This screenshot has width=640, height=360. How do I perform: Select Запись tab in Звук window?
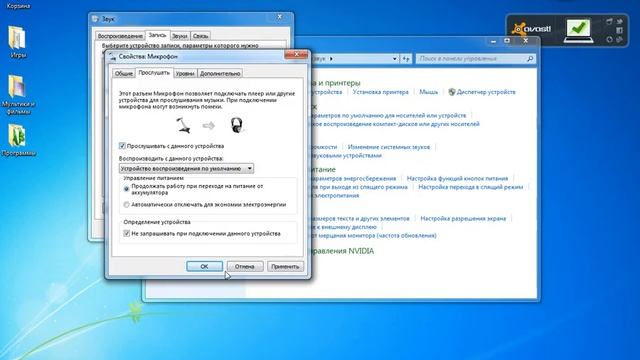click(x=157, y=35)
